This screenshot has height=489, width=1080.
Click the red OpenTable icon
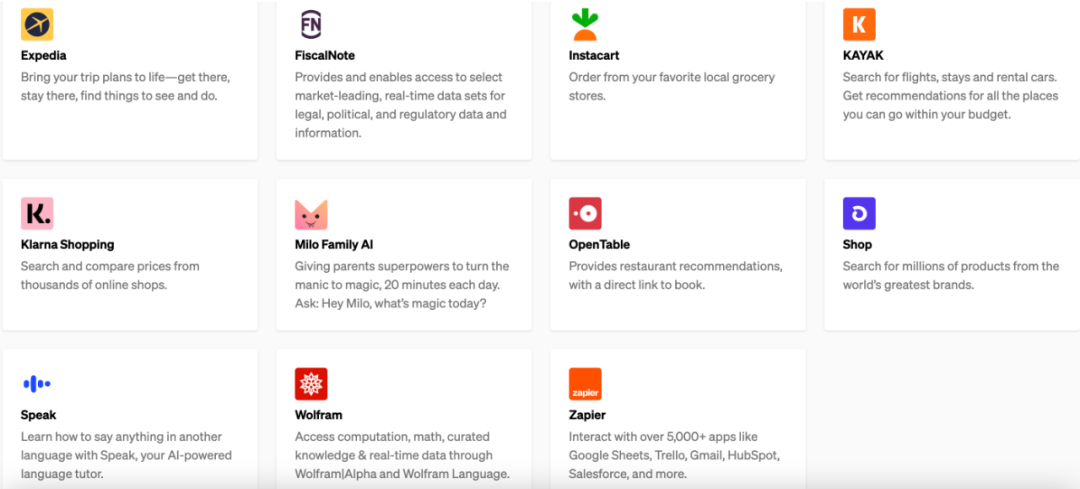(585, 214)
